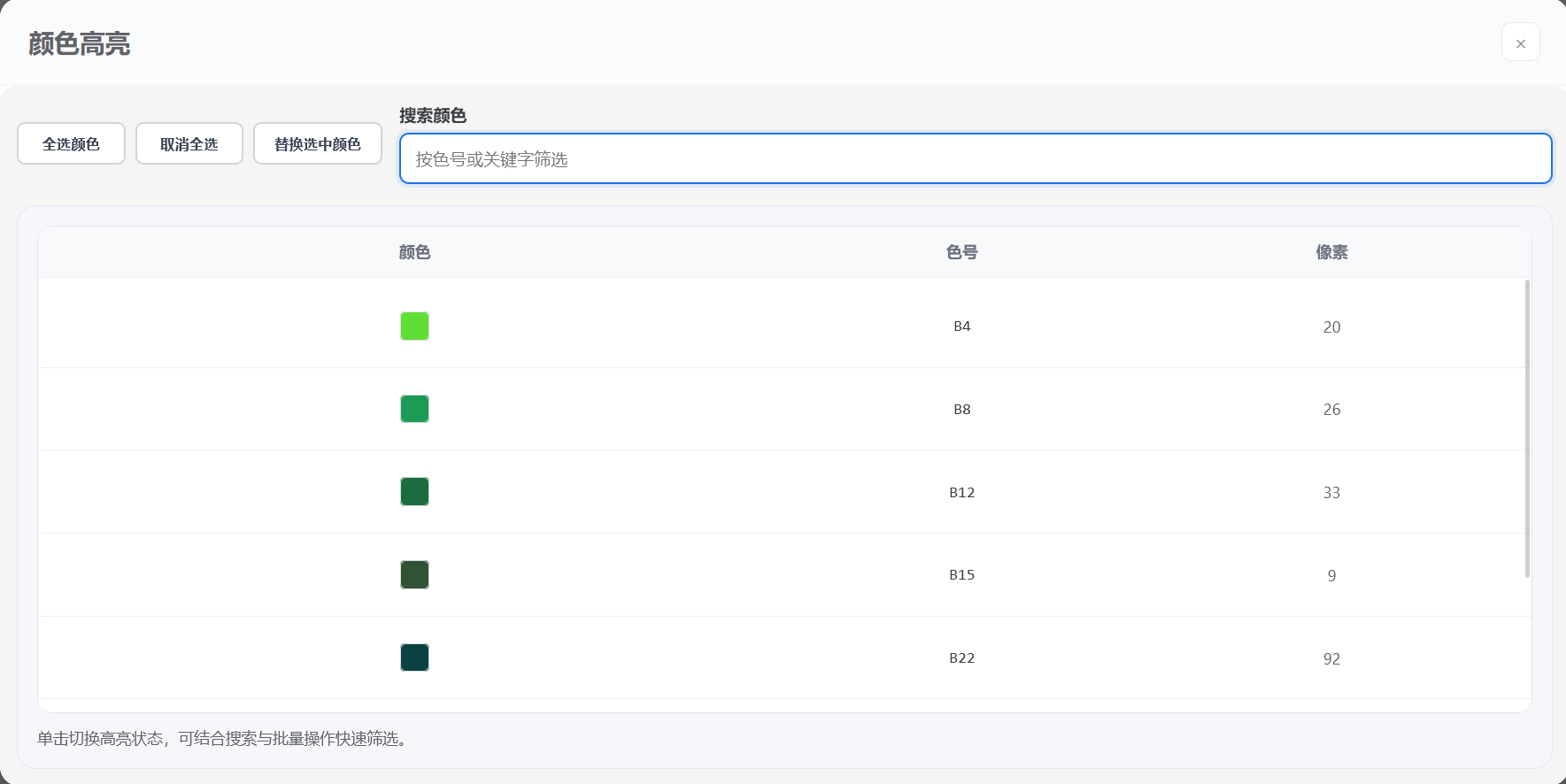This screenshot has height=784, width=1566.
Task: Select the B15 code label text
Action: [961, 575]
